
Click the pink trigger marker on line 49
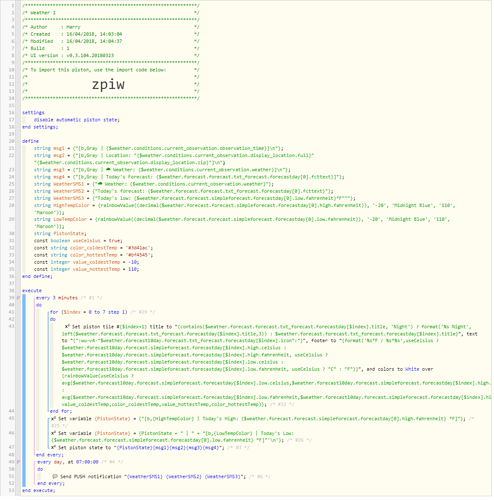(x=18, y=463)
